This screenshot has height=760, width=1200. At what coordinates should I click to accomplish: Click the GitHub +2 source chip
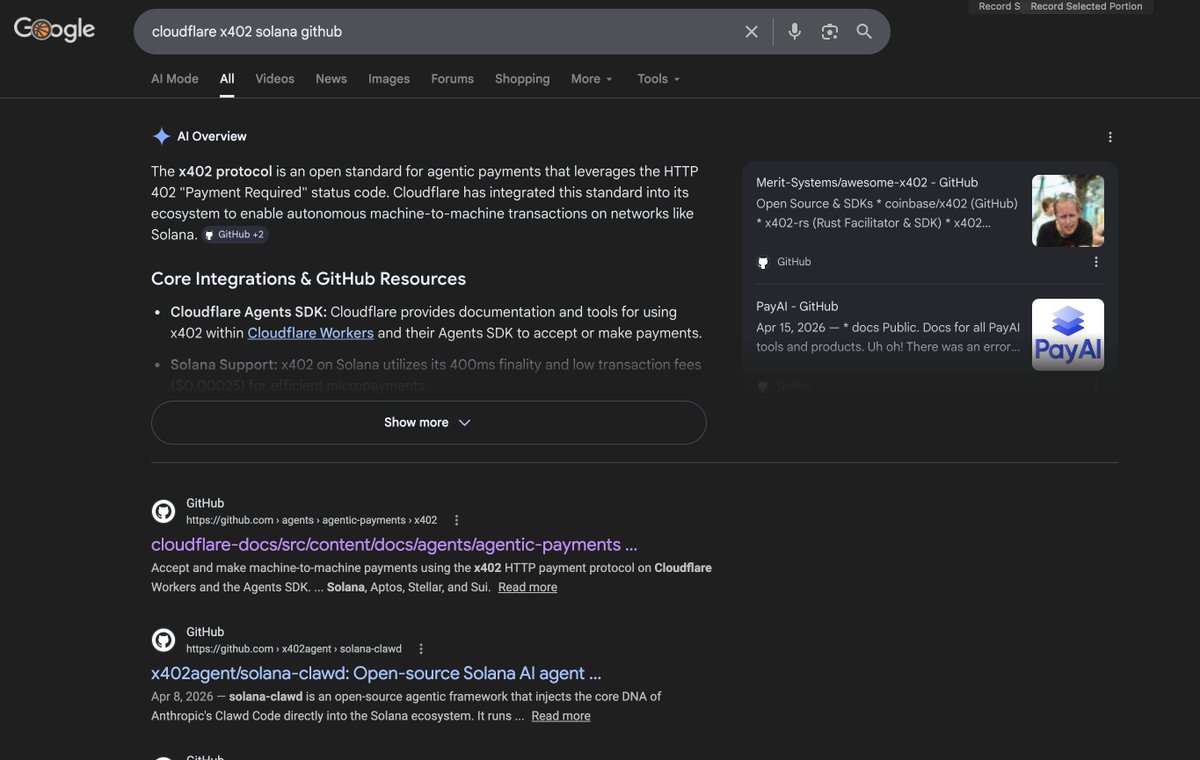tap(235, 235)
